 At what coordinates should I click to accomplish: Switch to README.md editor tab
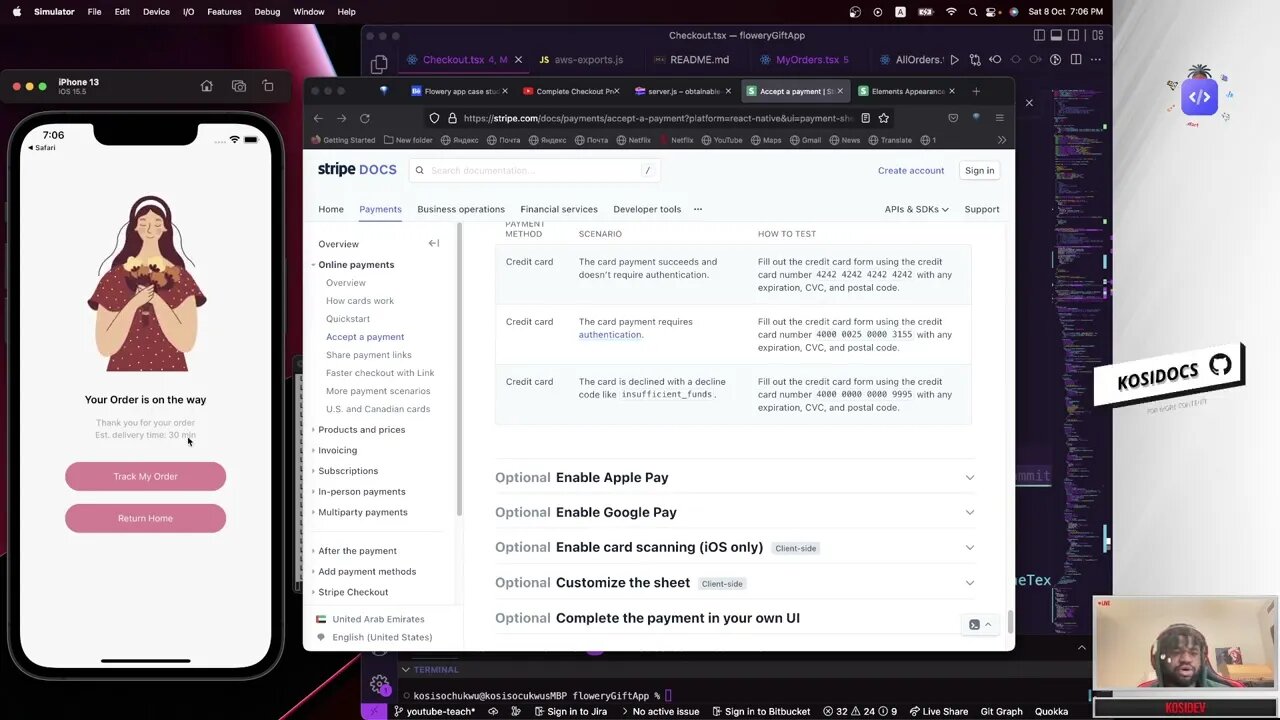click(x=691, y=60)
